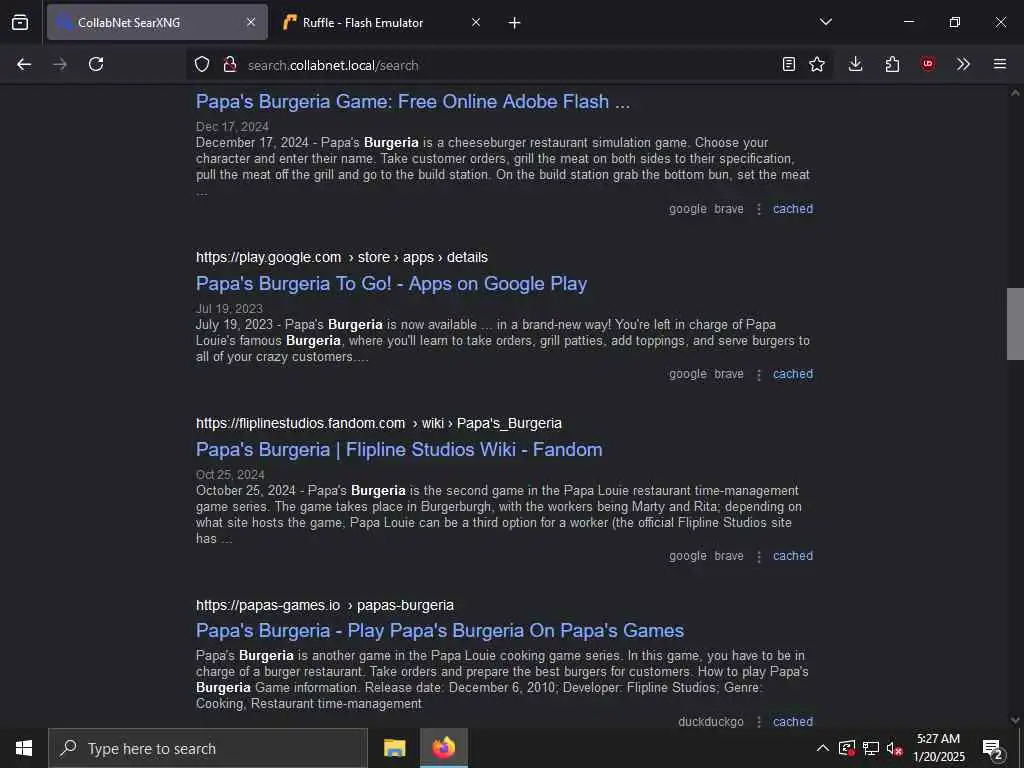Open cached link for Adobe Flash result
Viewport: 1024px width, 768px height.
click(793, 209)
